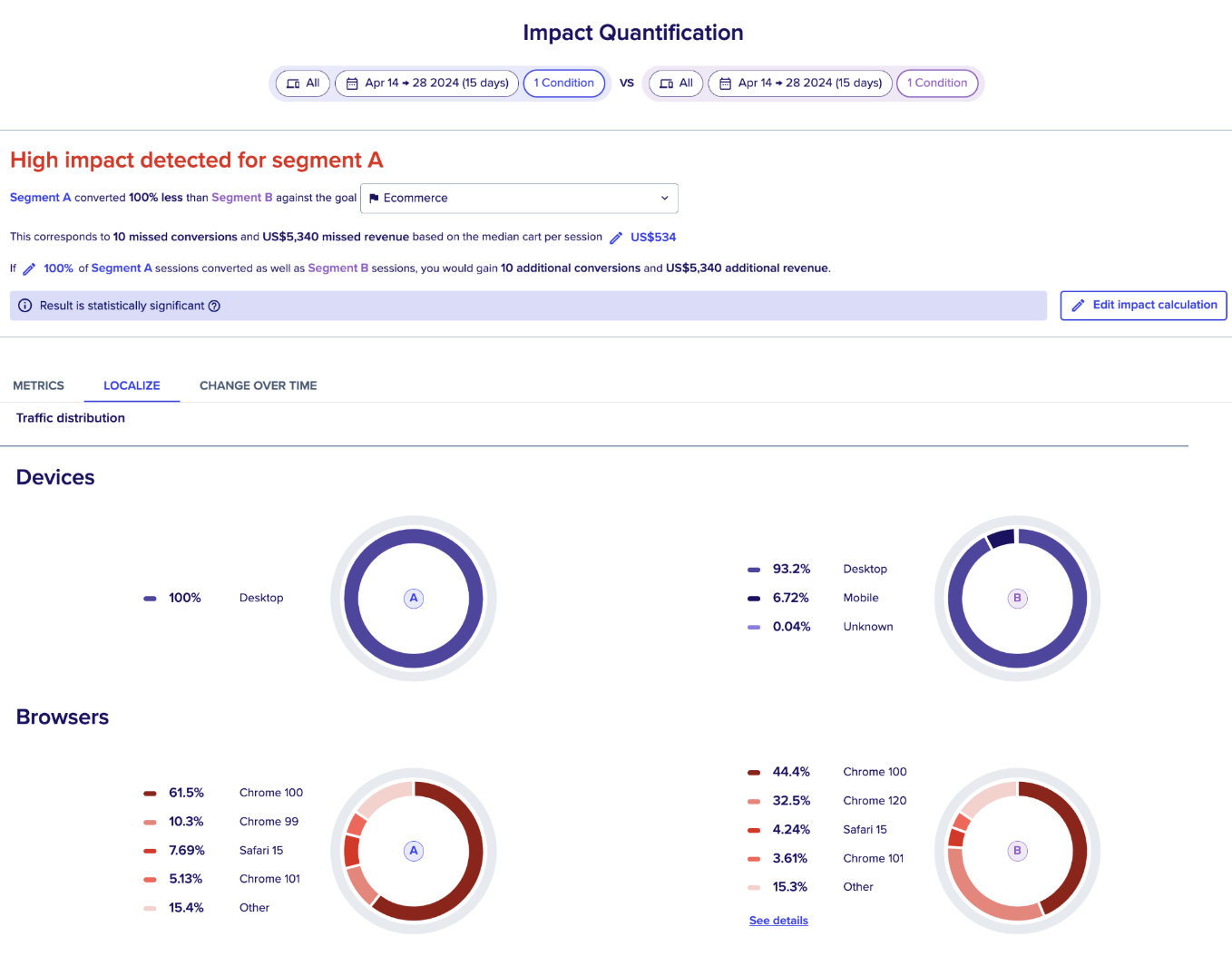
Task: Switch to the CHANGE OVER TIME tab
Action: coord(258,385)
